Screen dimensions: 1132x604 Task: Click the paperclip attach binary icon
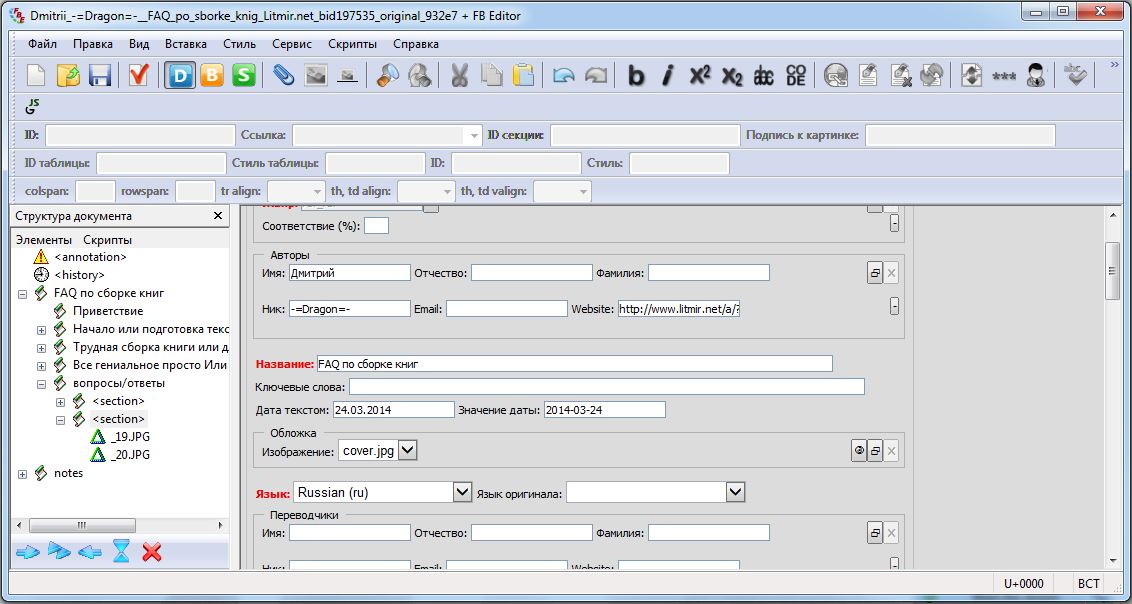pos(284,75)
